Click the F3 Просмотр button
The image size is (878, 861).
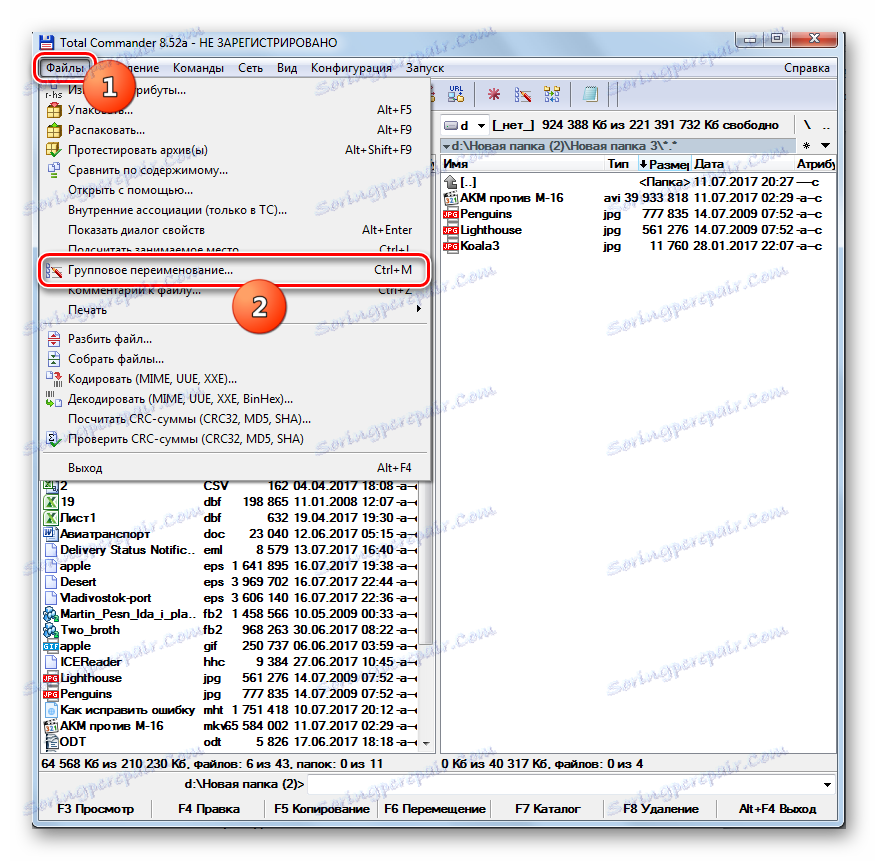click(96, 809)
